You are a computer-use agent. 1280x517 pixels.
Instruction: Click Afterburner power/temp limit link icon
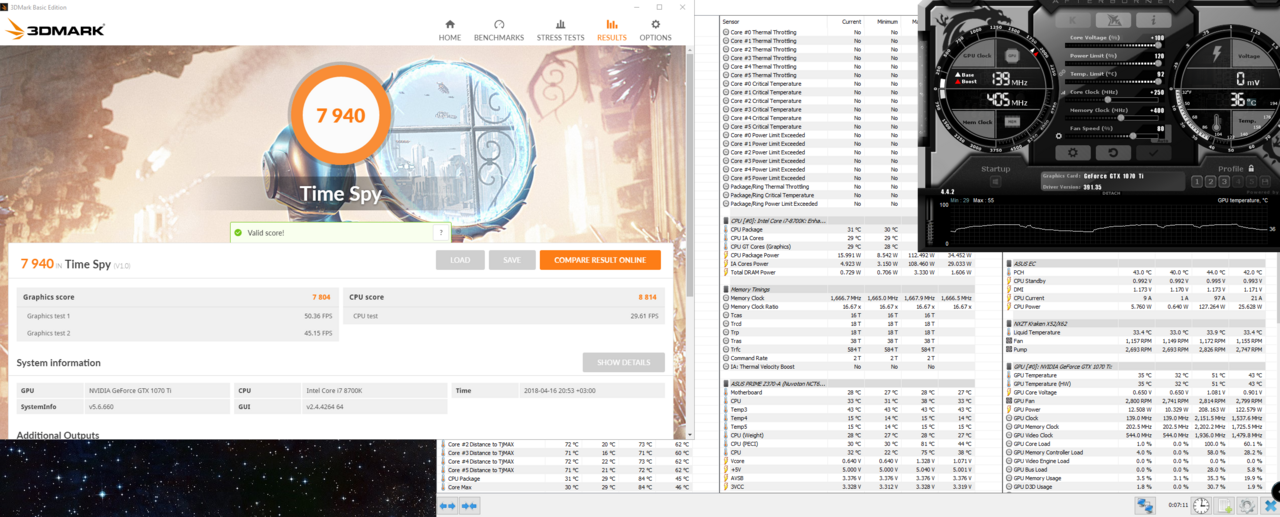[1062, 72]
